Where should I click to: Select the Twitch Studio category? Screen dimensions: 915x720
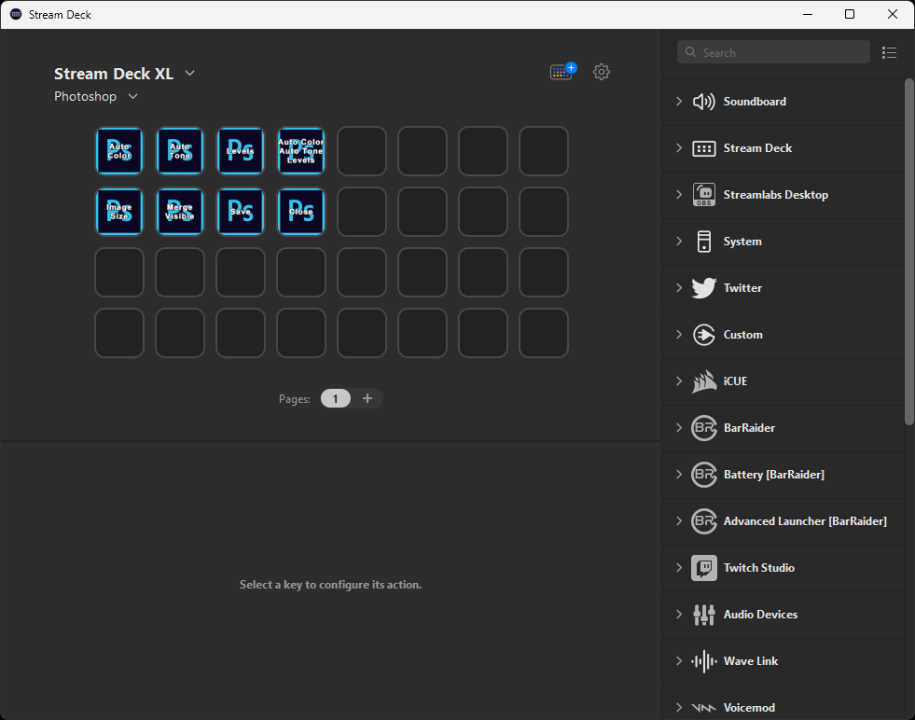click(x=757, y=567)
